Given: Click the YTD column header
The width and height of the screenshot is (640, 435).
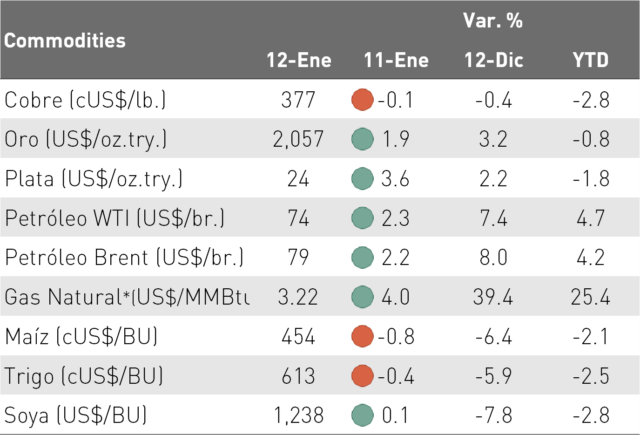Looking at the screenshot, I should tap(591, 60).
